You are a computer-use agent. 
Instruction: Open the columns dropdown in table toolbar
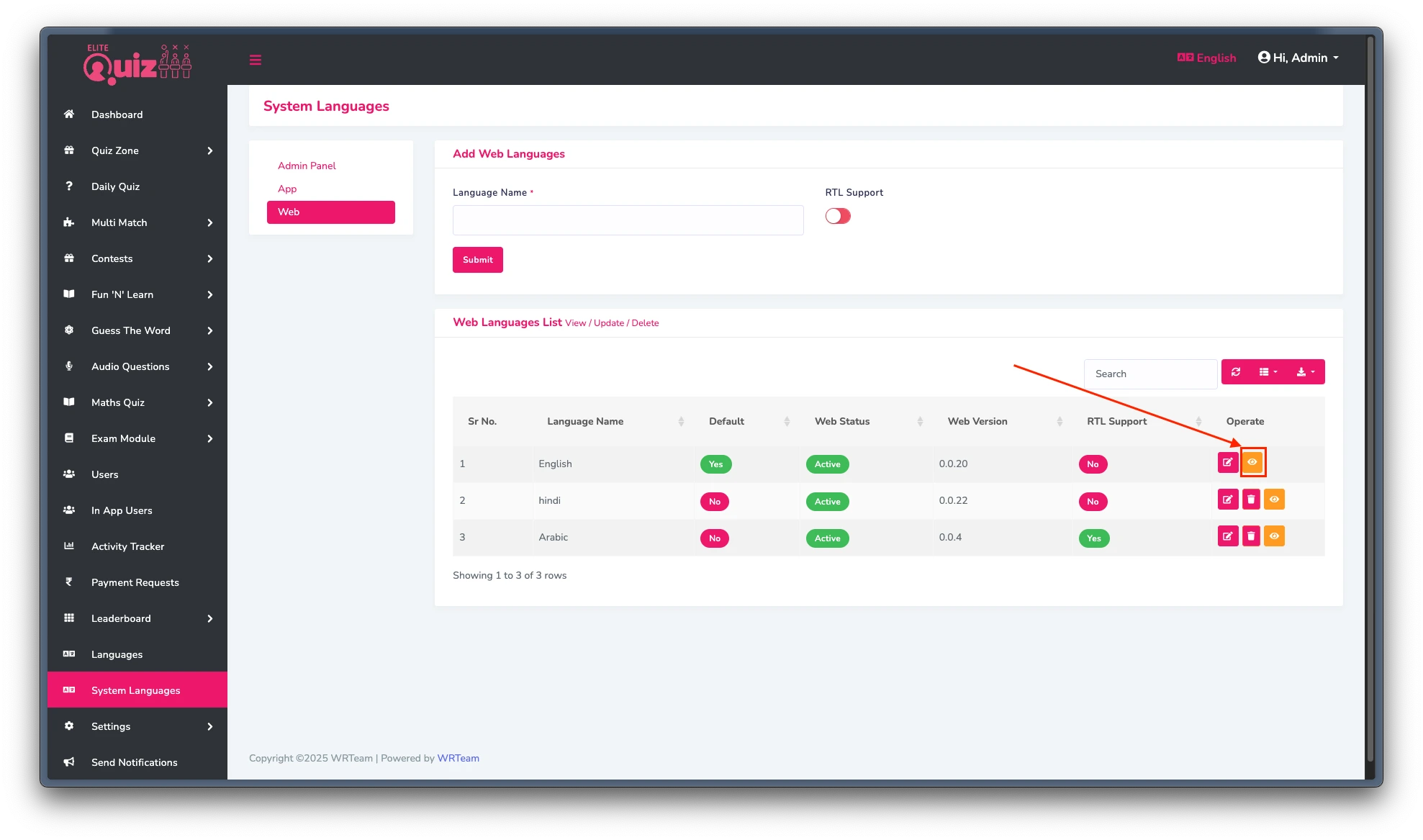(1268, 372)
